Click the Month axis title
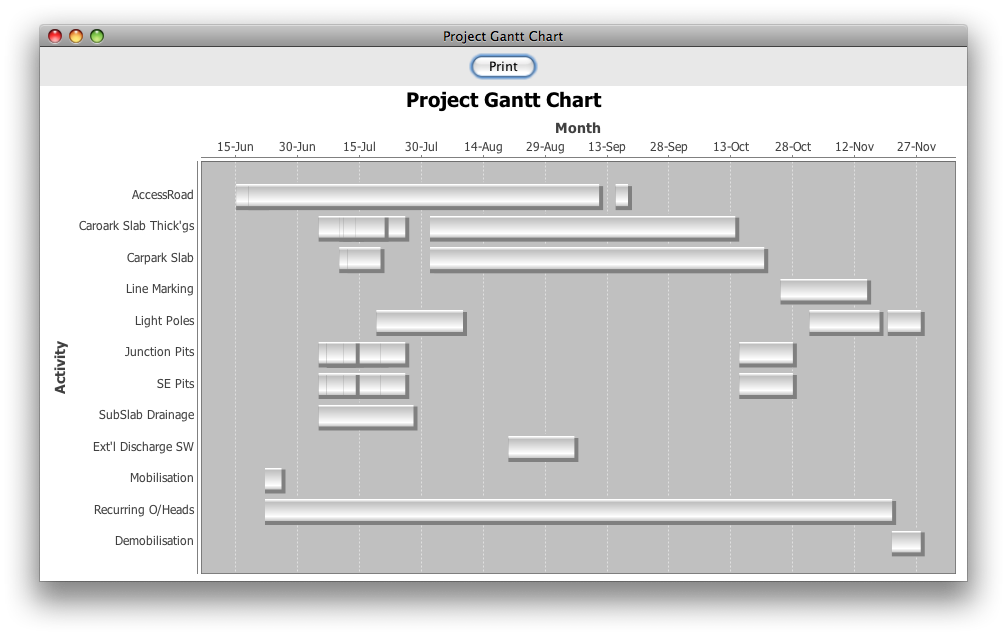1007x636 pixels. pyautogui.click(x=578, y=128)
